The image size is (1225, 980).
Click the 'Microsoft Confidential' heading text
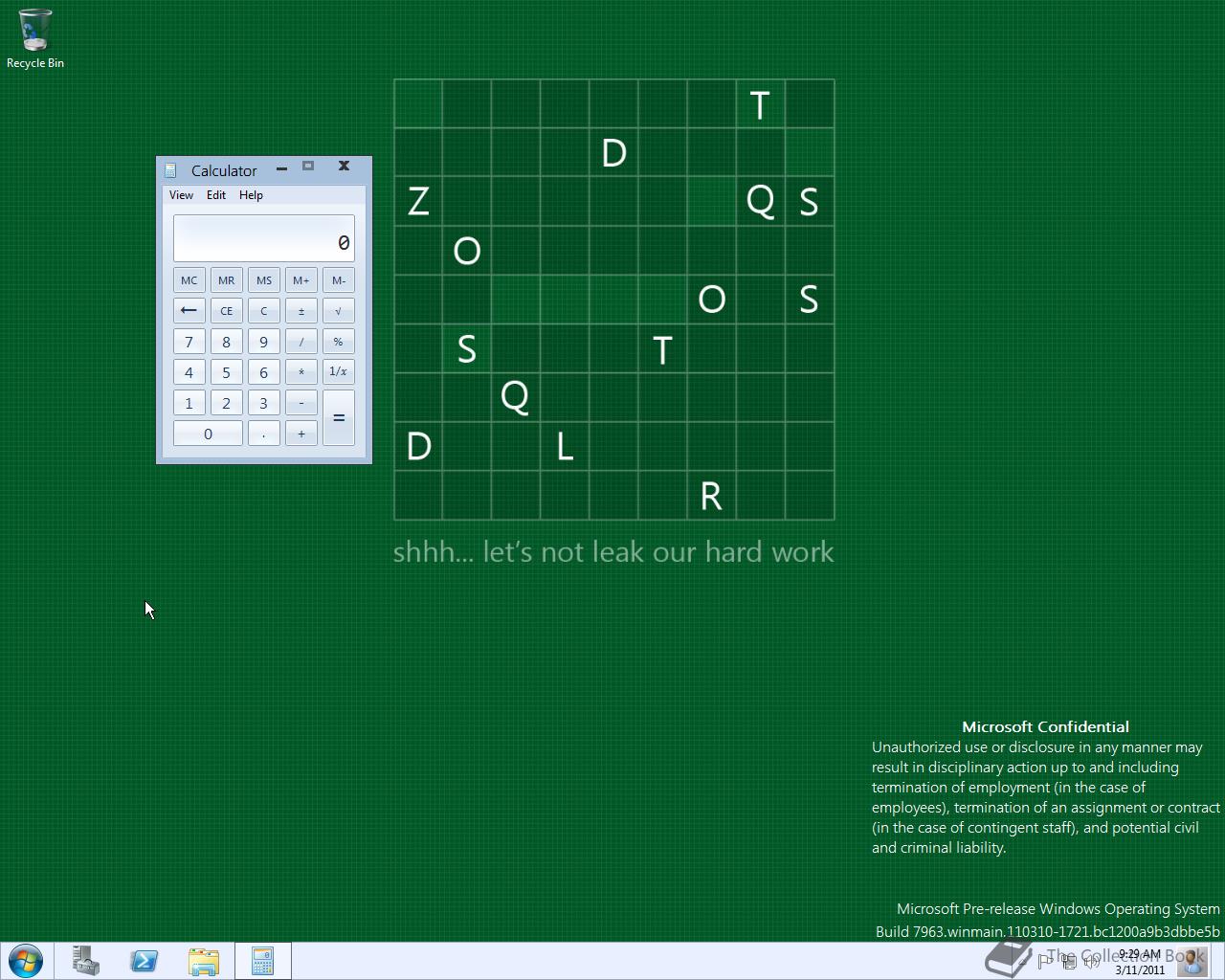tap(1045, 727)
